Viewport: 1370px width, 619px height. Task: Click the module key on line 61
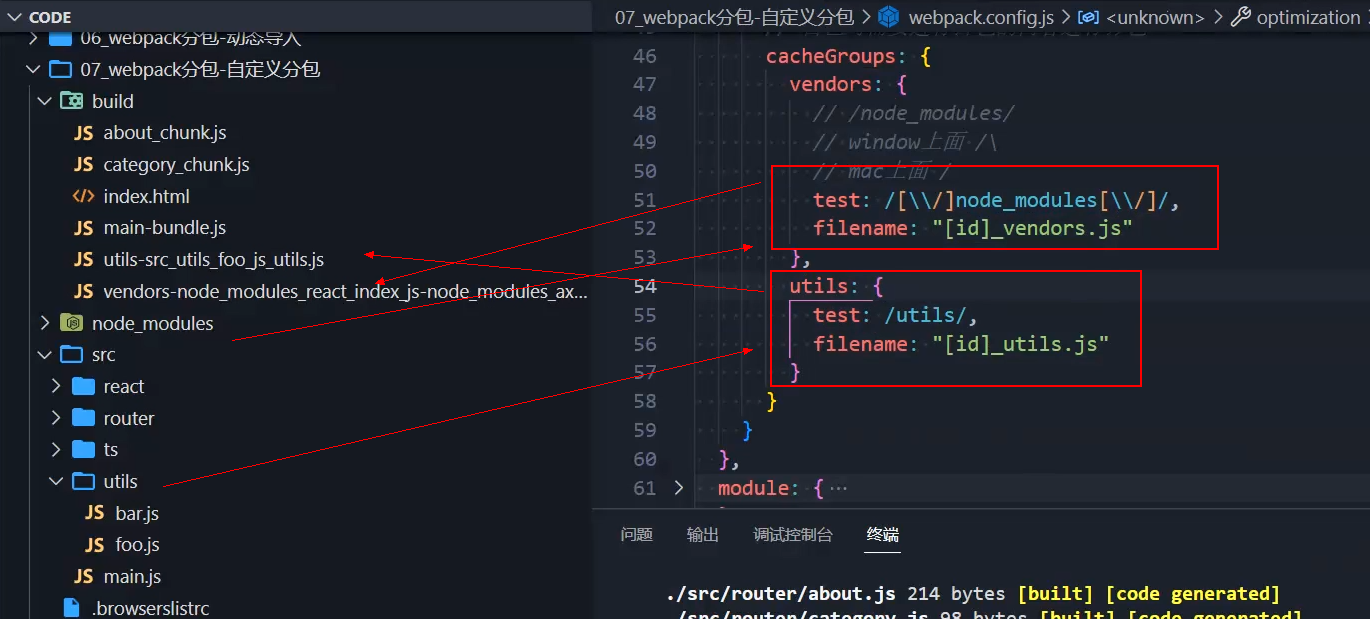(753, 488)
